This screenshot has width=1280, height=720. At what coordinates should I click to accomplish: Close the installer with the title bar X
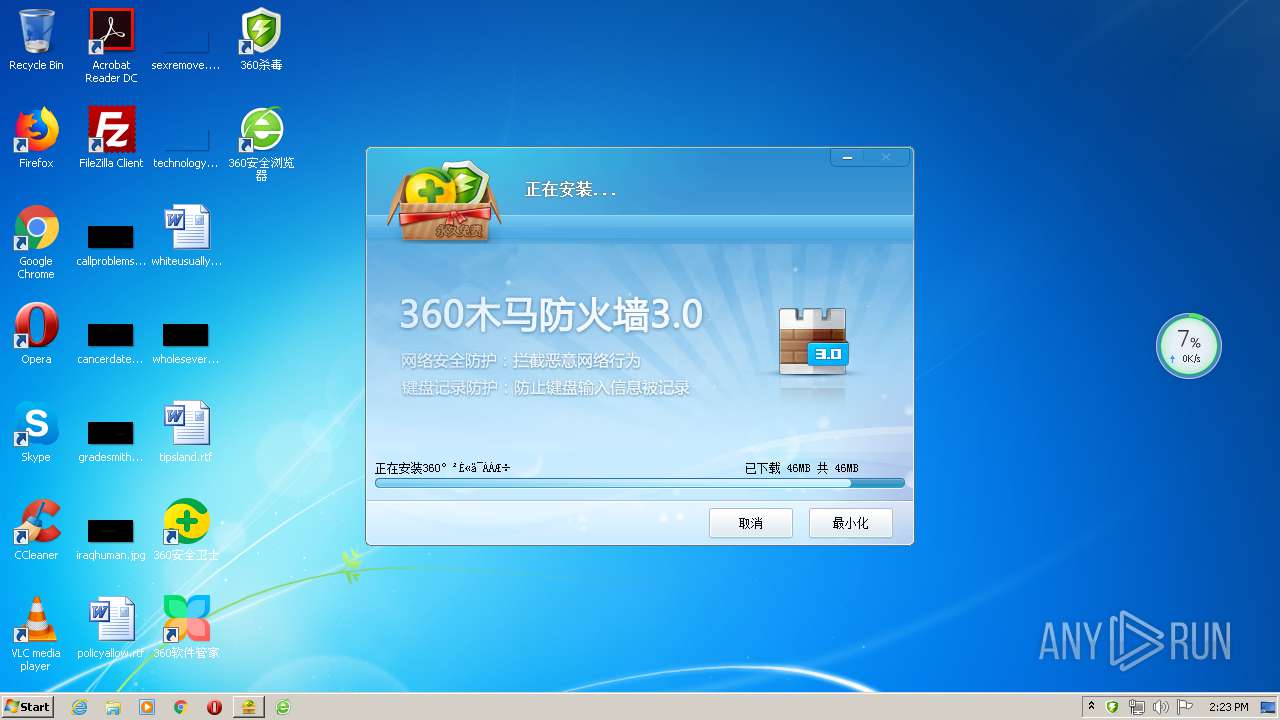(886, 157)
